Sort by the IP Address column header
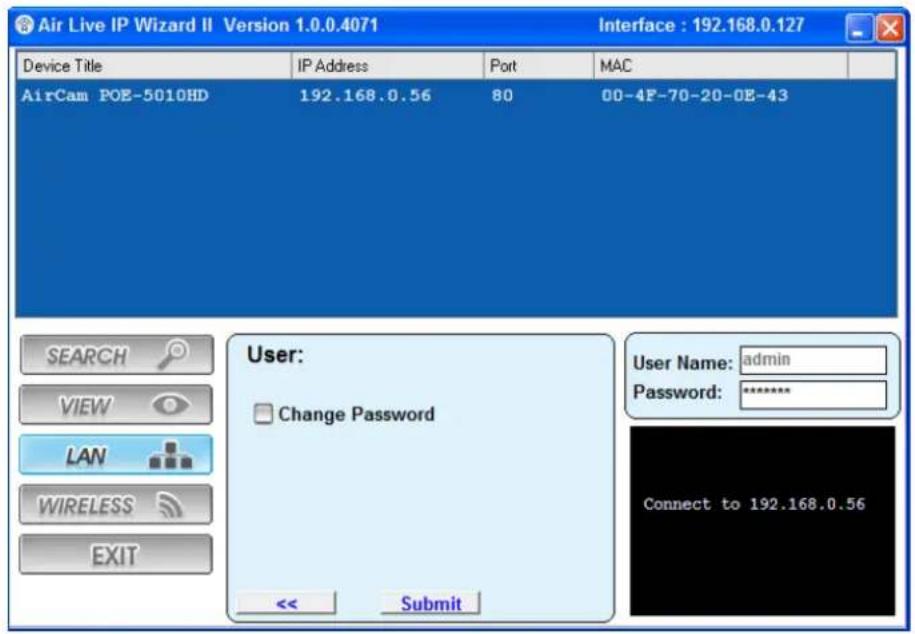Image resolution: width=915 pixels, height=634 pixels. click(x=387, y=65)
